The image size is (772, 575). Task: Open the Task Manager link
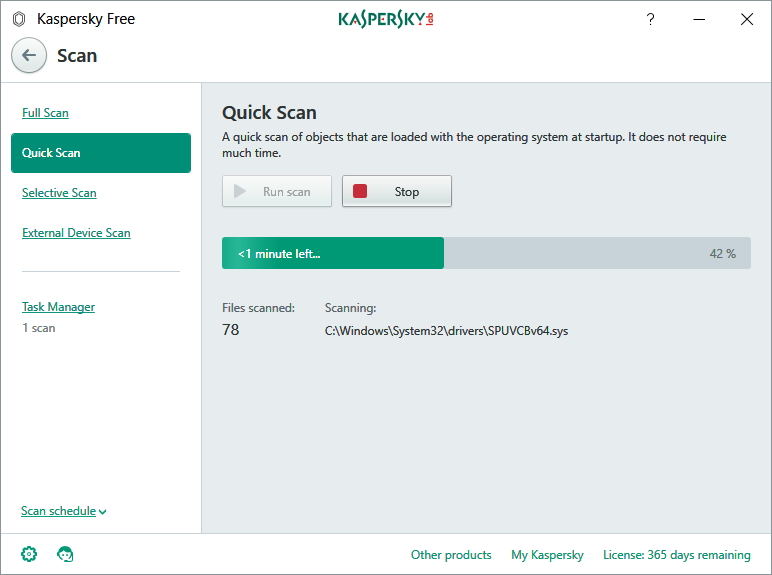click(x=59, y=307)
